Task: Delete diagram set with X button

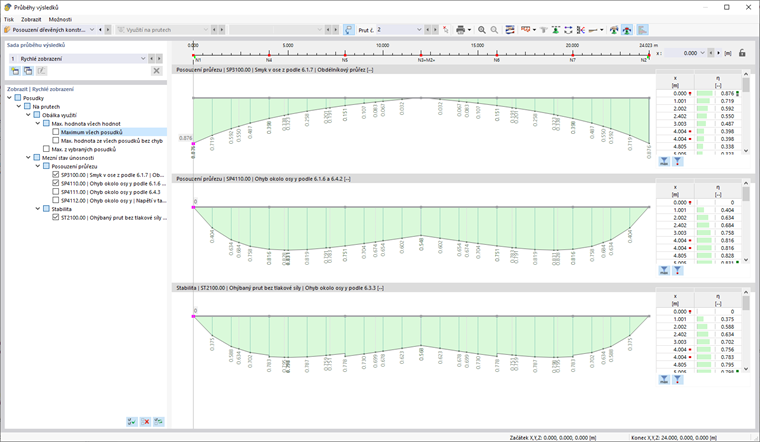Action: 156,71
